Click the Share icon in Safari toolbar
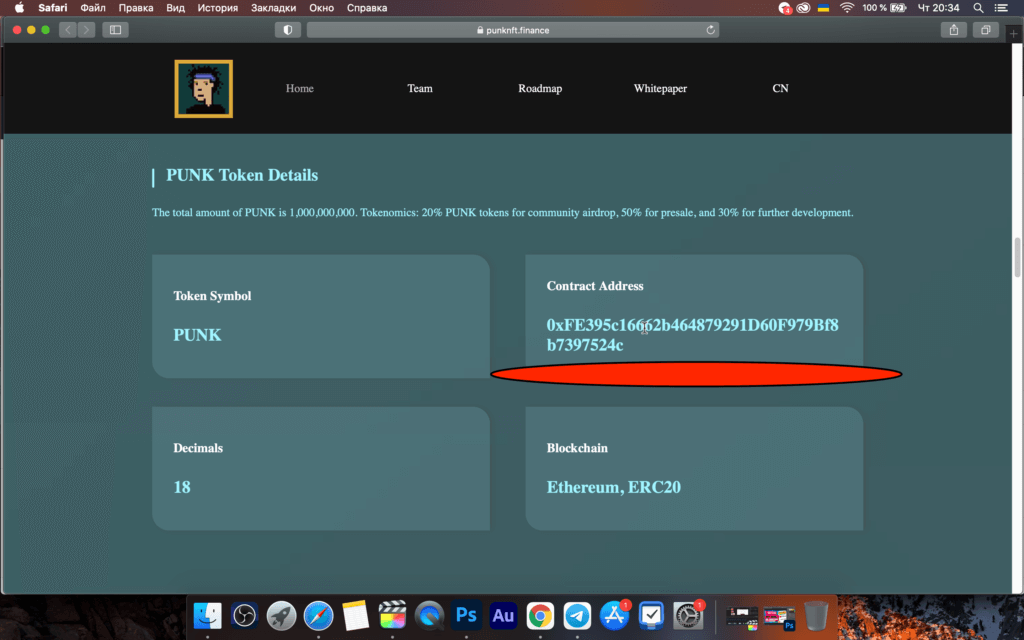 [954, 30]
